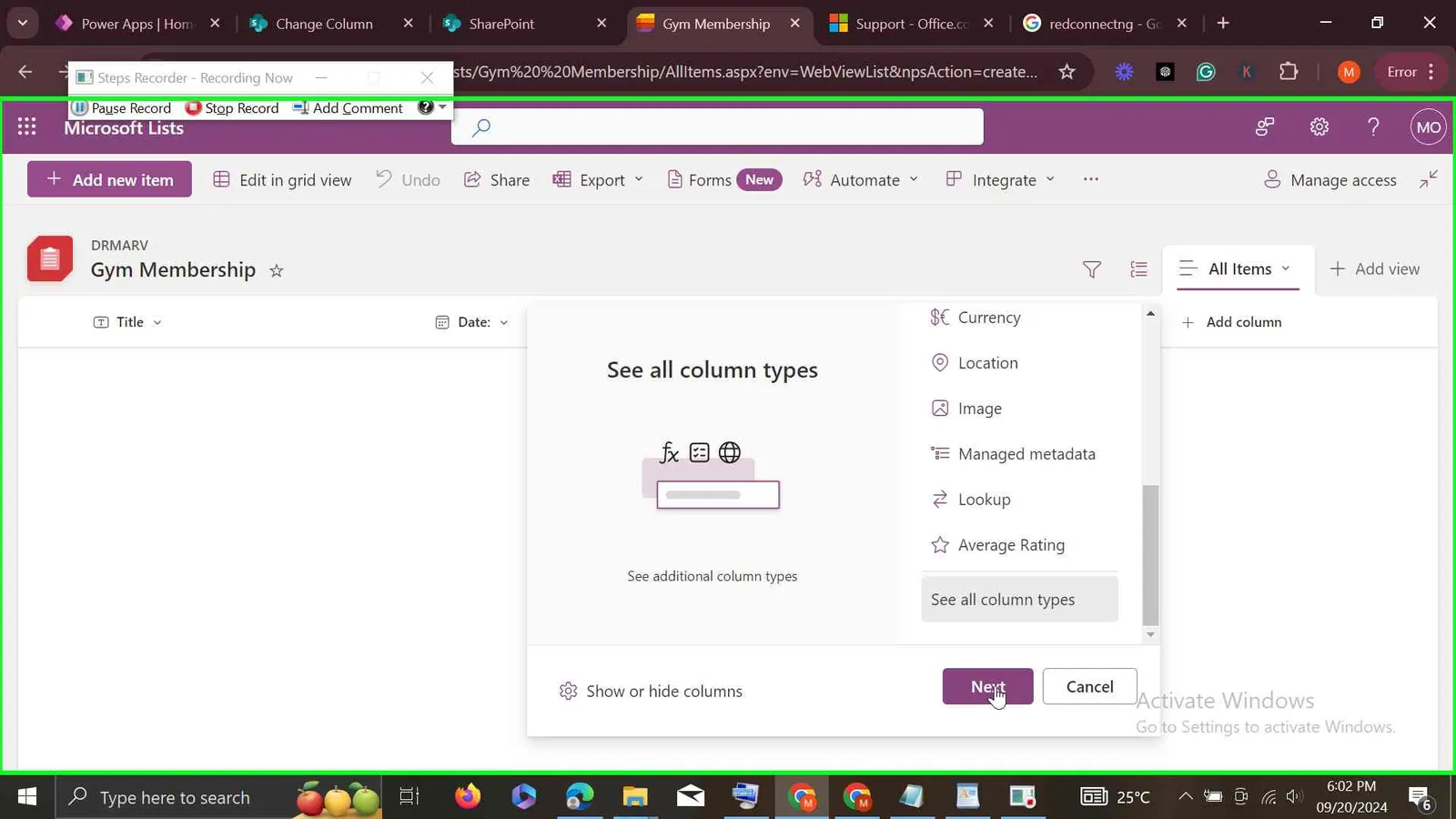Open the Chrome extensions puzzle icon
Image resolution: width=1456 pixels, height=819 pixels.
coord(1289,72)
